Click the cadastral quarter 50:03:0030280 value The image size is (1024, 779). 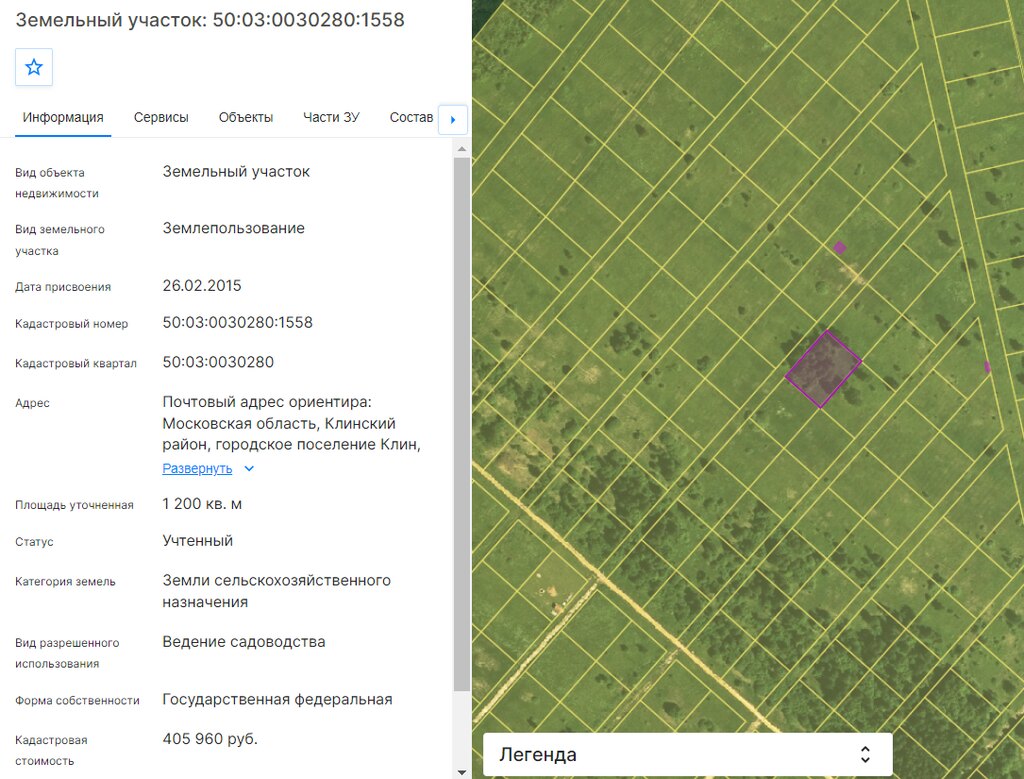[x=218, y=362]
